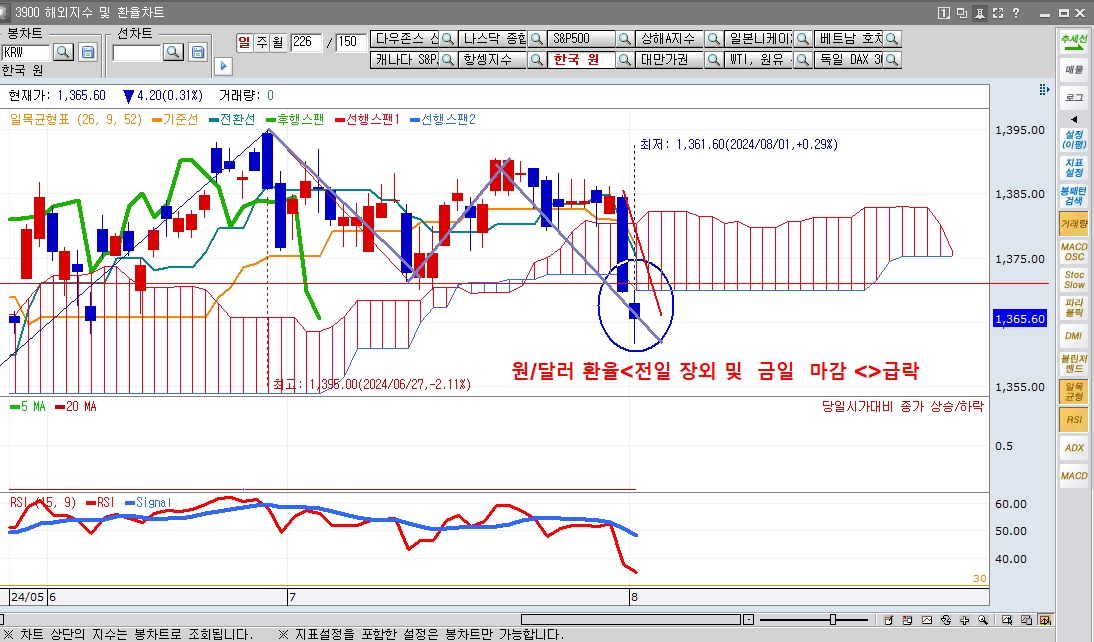
Task: Click save icon beside KRW search button
Action: pyautogui.click(x=88, y=52)
